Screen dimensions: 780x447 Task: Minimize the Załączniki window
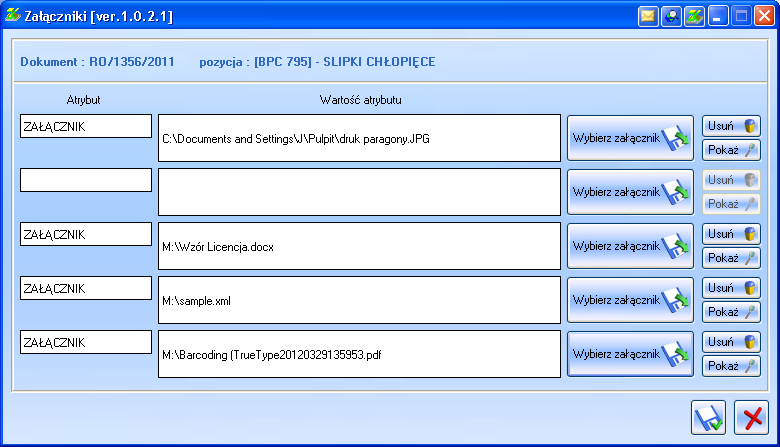pyautogui.click(x=718, y=16)
